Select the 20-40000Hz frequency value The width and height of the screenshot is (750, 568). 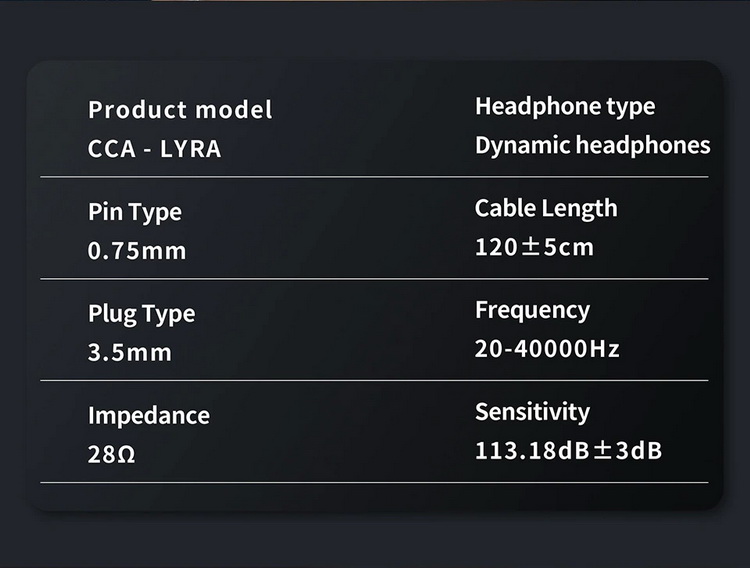[547, 349]
